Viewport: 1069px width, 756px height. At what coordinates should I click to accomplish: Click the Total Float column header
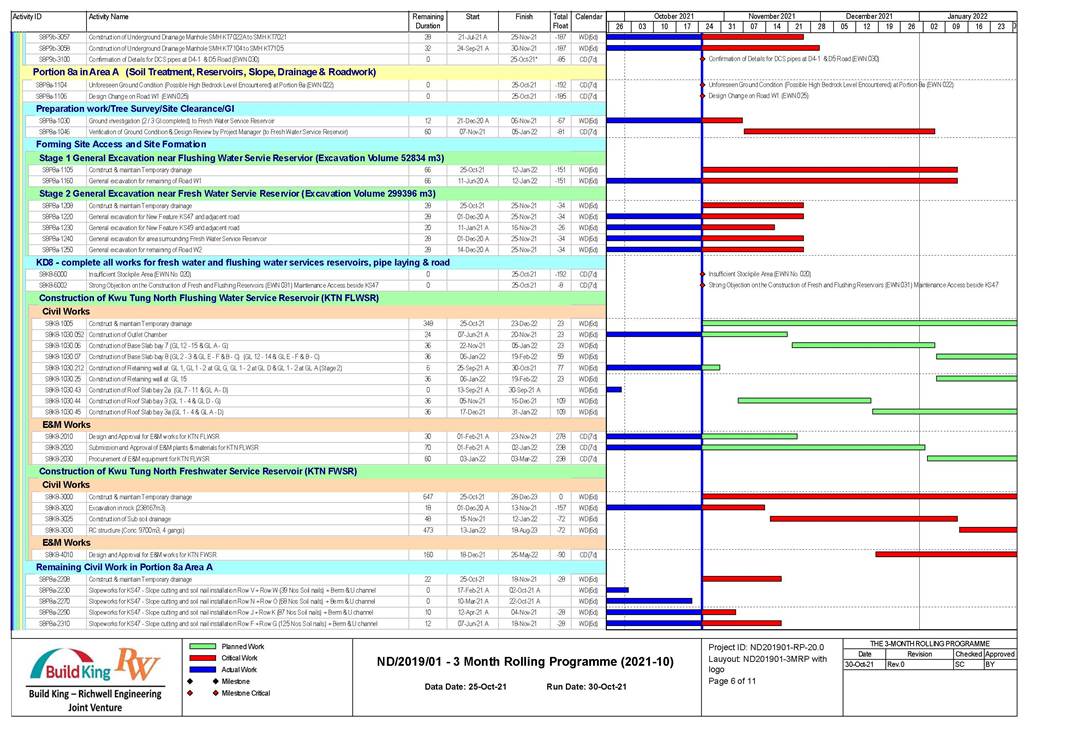(x=560, y=21)
